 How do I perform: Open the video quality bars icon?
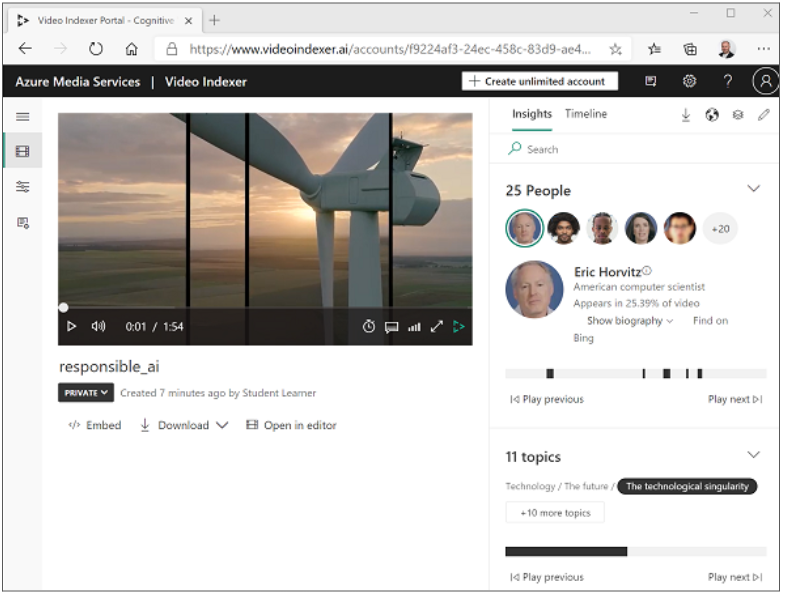[415, 328]
